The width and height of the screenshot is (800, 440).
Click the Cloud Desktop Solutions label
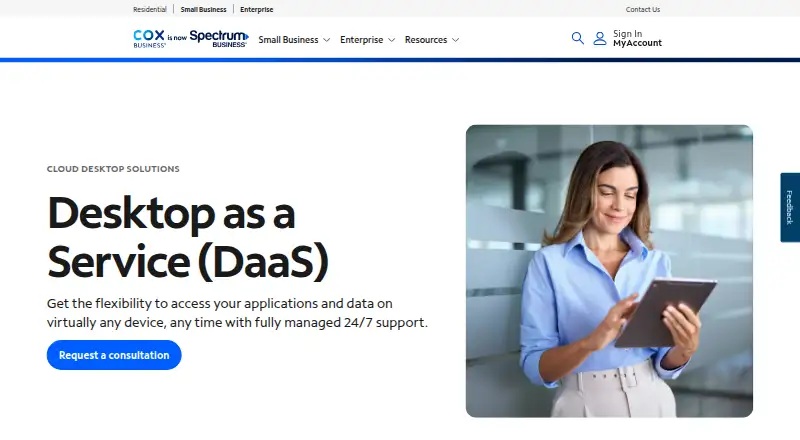tap(113, 169)
